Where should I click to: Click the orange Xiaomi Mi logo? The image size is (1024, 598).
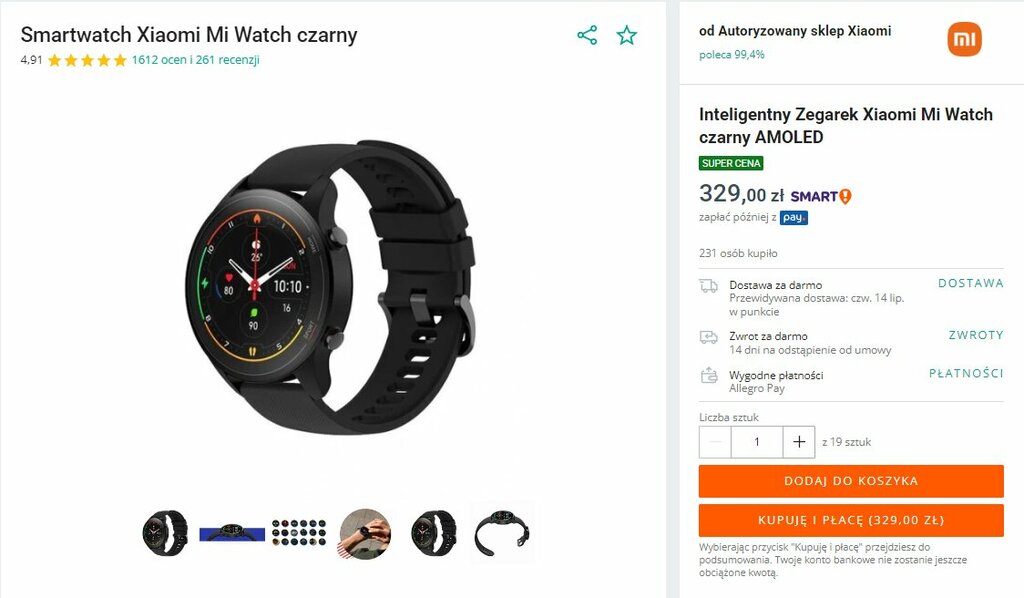pyautogui.click(x=964, y=39)
